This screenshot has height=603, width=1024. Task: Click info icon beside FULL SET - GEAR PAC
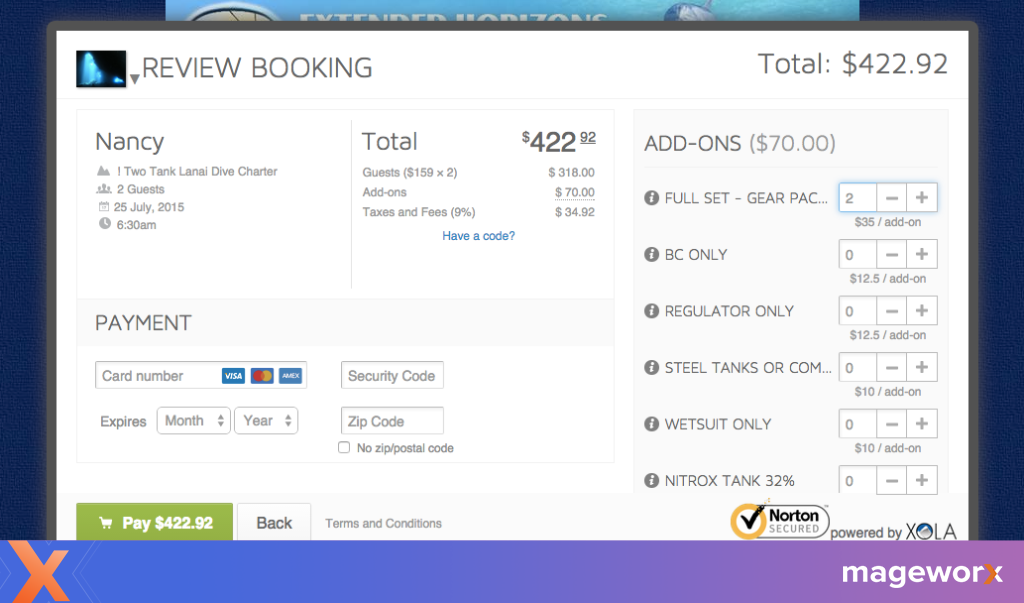click(x=651, y=198)
